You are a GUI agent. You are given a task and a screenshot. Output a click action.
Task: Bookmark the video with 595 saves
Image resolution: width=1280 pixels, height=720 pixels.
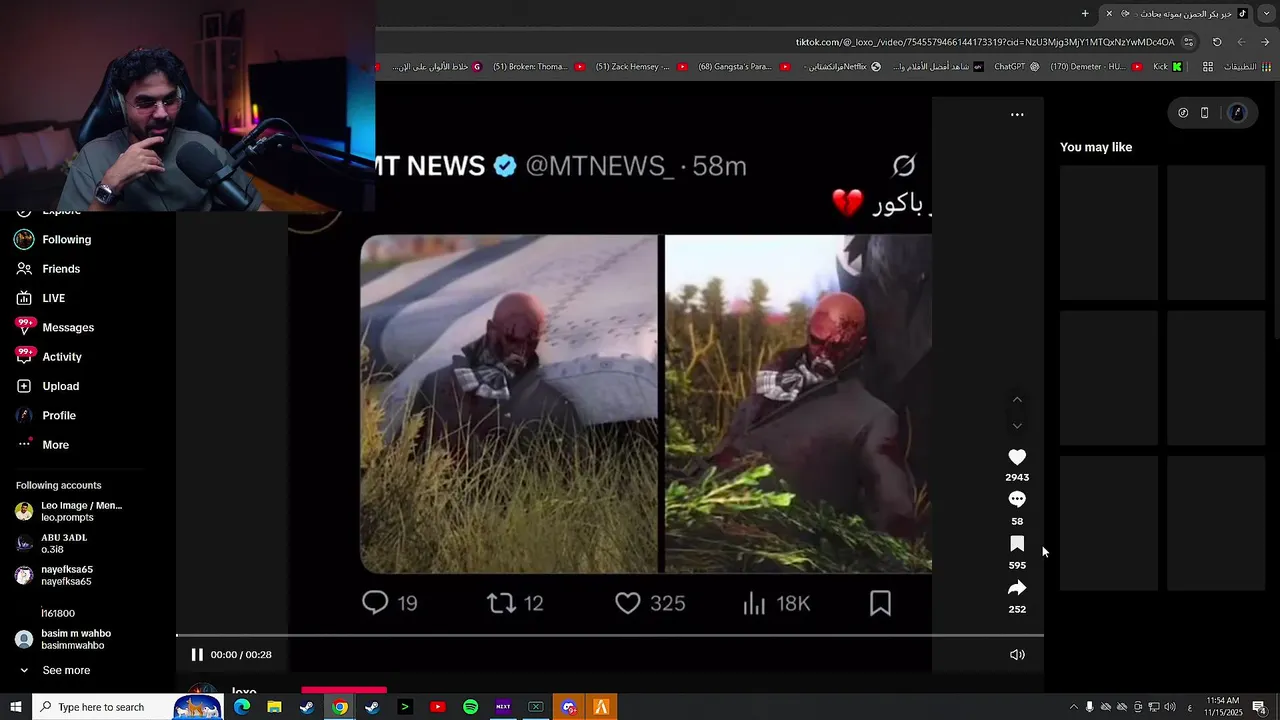pyautogui.click(x=1017, y=544)
